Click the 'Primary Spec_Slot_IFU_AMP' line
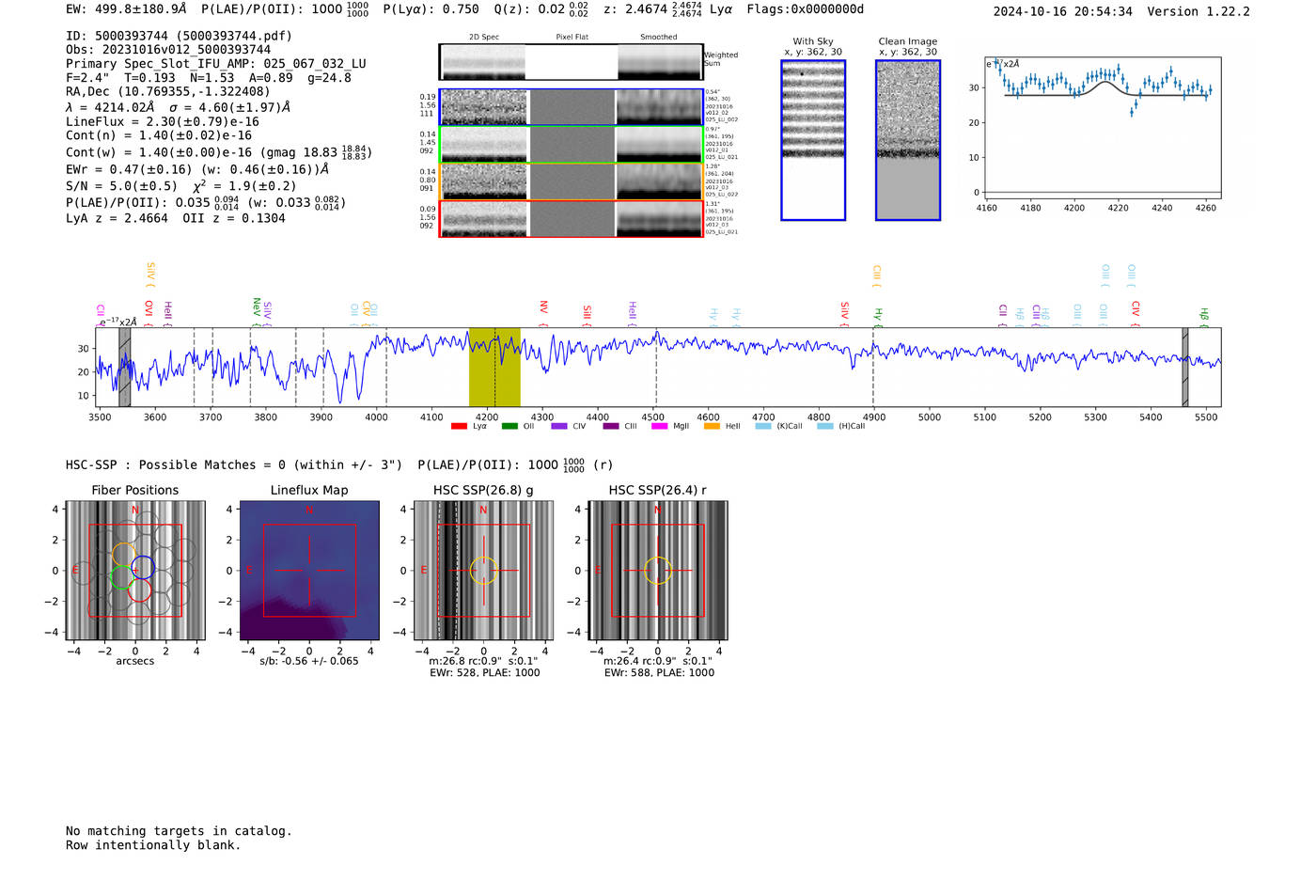 216,64
